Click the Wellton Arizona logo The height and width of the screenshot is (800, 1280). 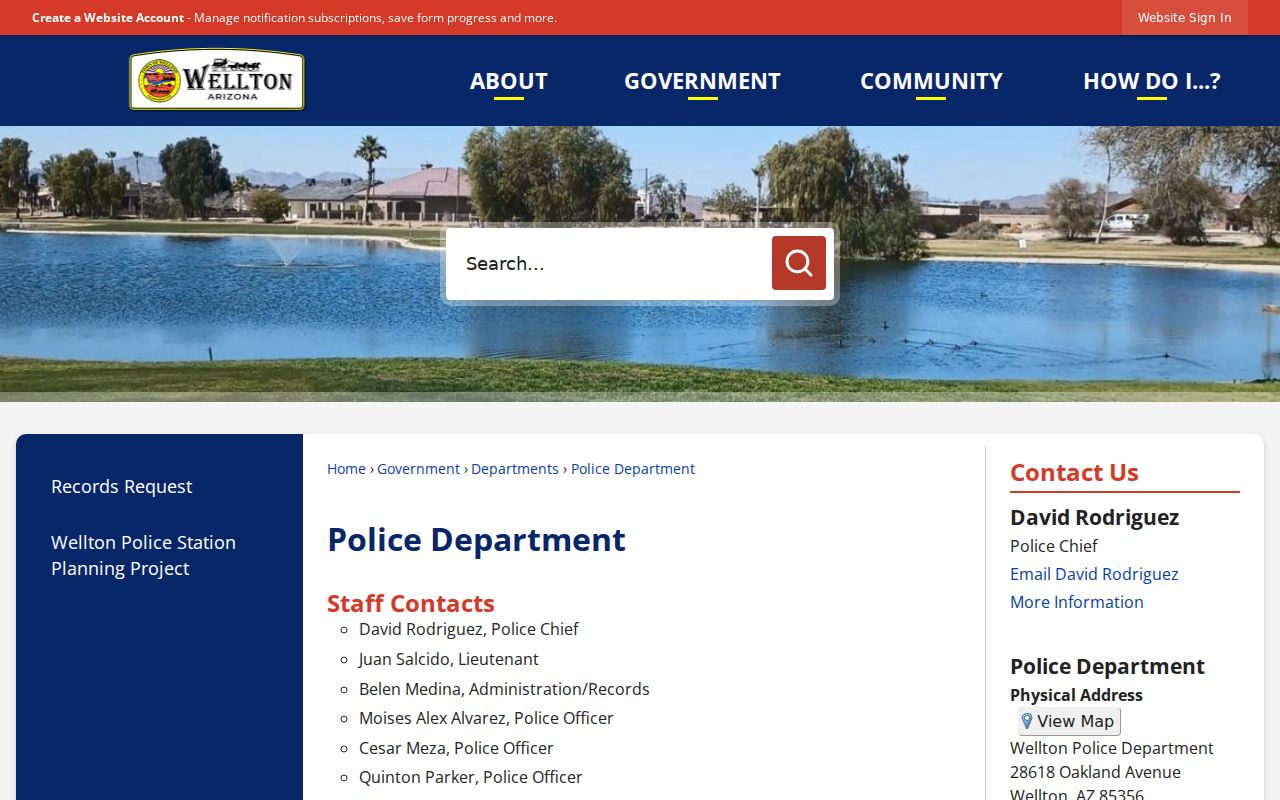click(217, 80)
